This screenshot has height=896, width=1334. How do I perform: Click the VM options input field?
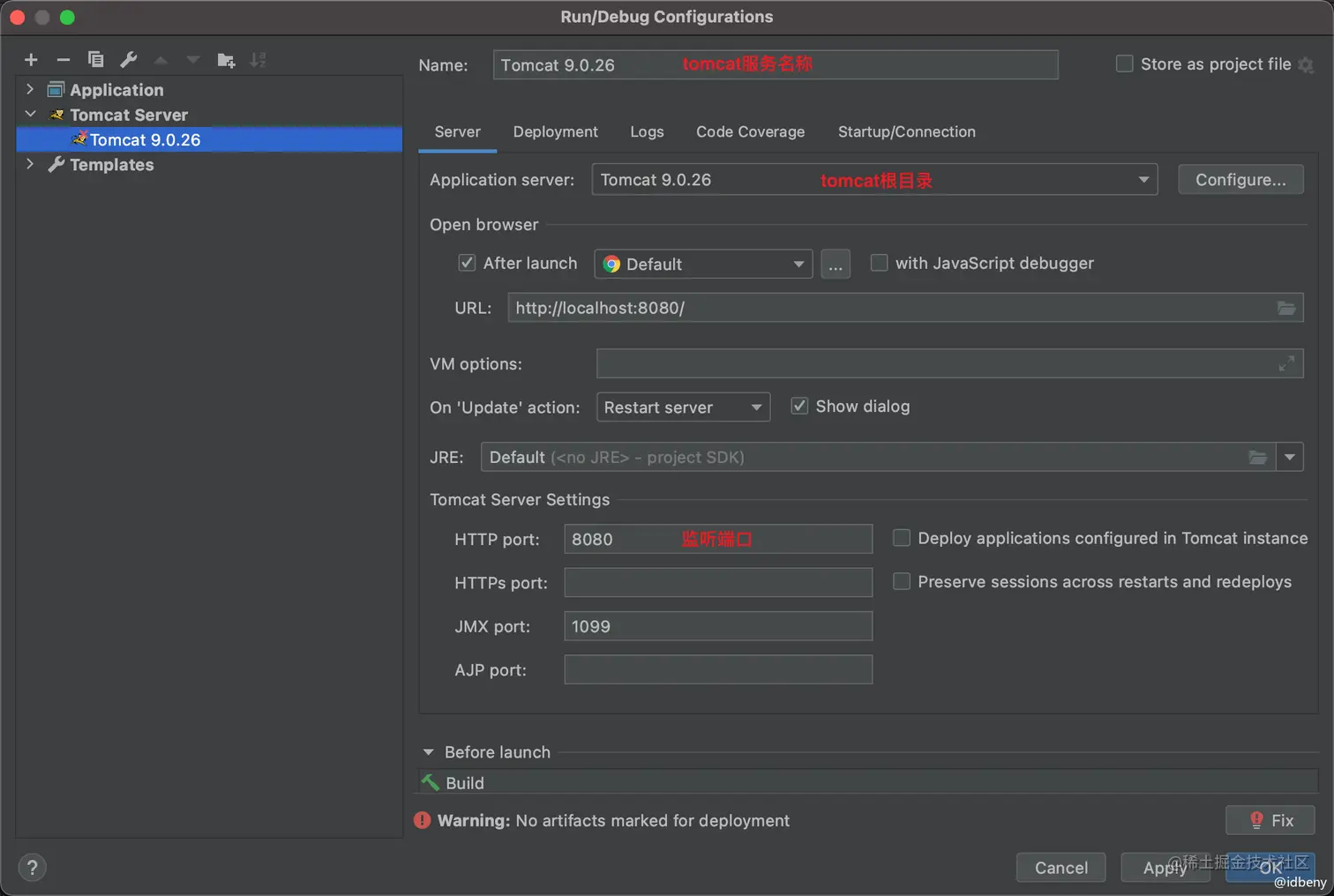pyautogui.click(x=949, y=363)
